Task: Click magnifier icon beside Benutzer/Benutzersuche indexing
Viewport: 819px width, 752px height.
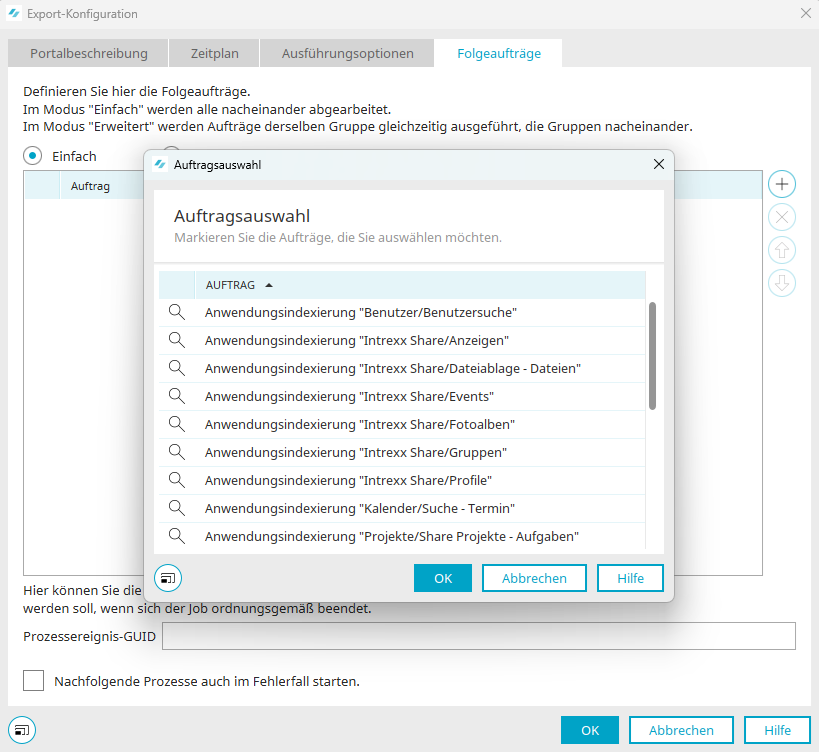Action: [177, 312]
